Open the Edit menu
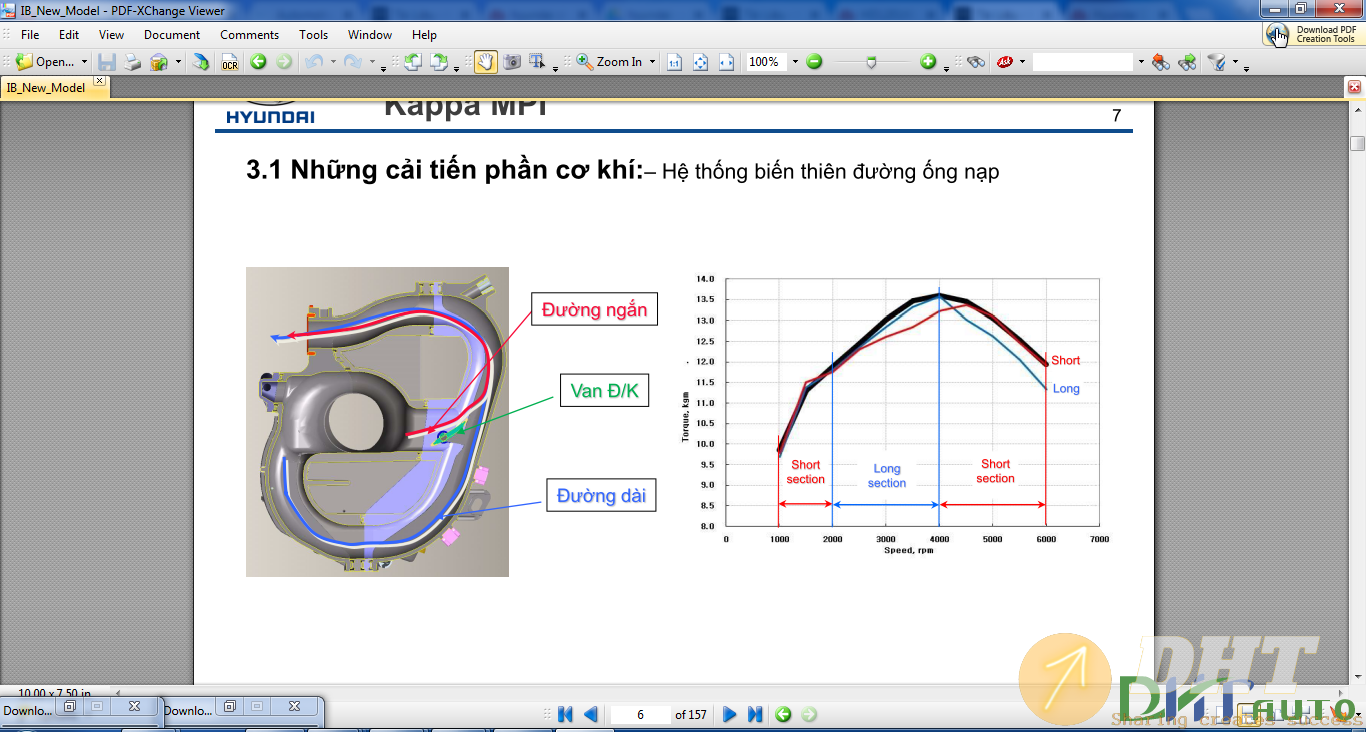Screen dimensions: 1366x732 [68, 34]
